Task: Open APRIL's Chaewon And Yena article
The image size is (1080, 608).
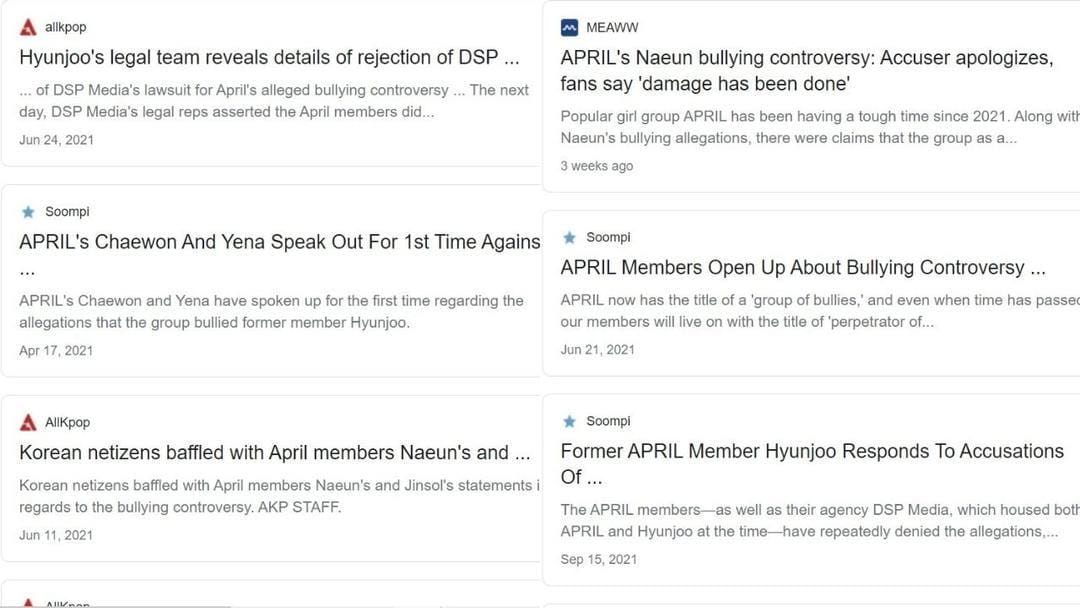Action: pos(270,241)
